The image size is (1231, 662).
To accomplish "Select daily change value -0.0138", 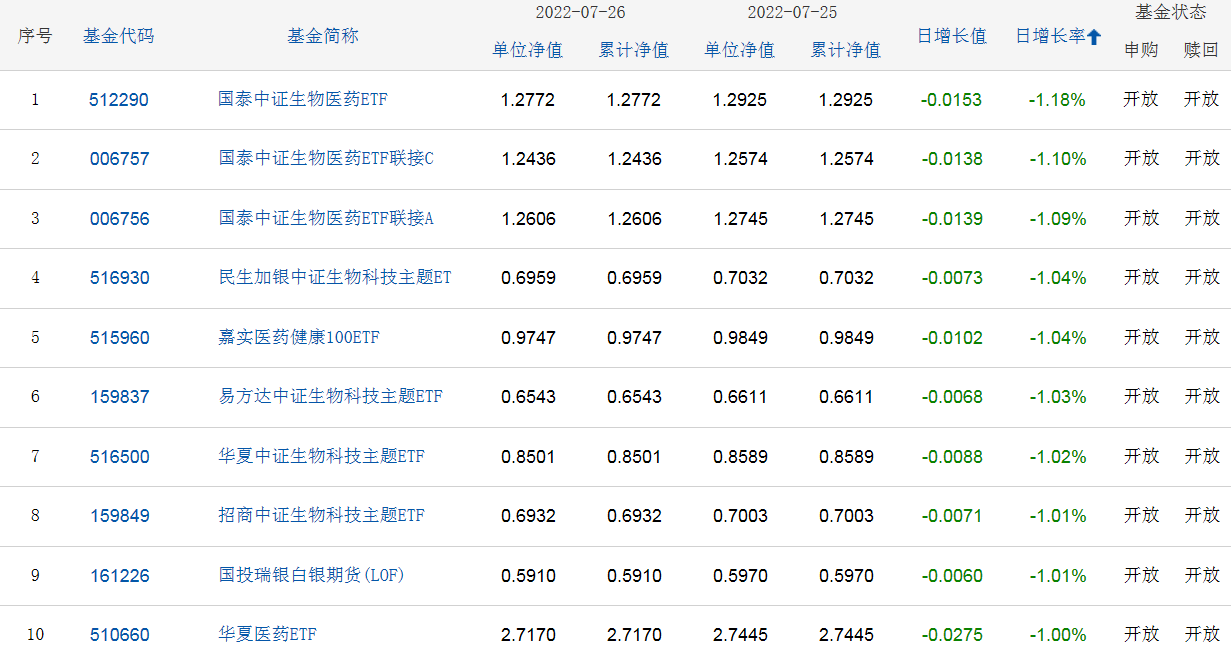I will pos(952,159).
